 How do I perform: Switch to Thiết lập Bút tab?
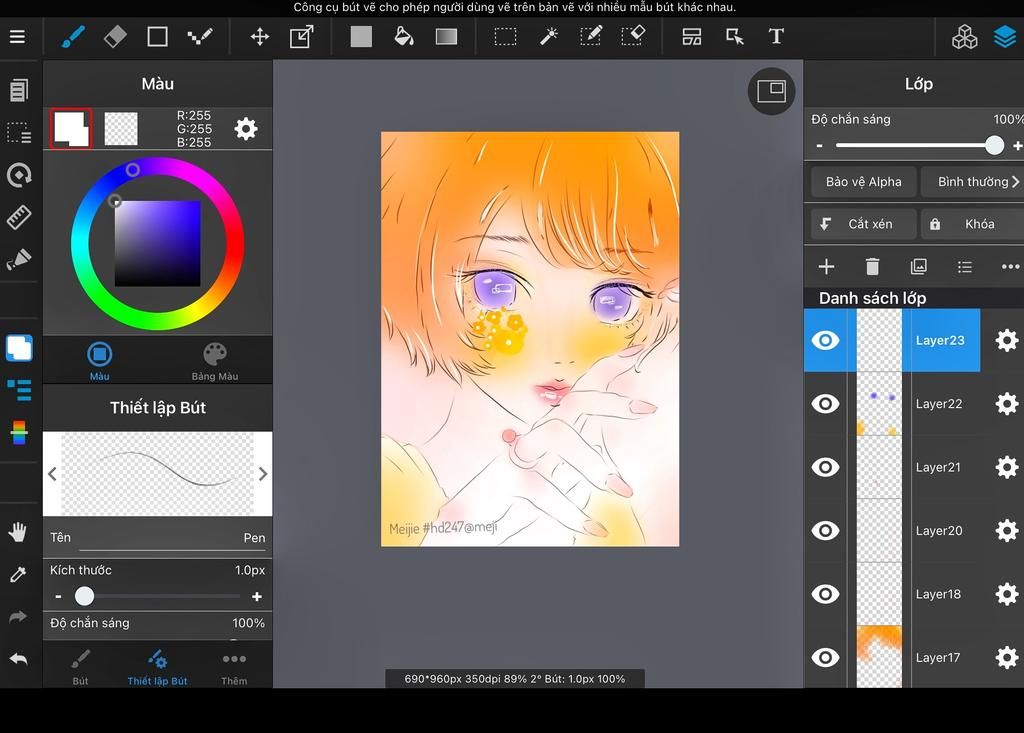tap(157, 667)
